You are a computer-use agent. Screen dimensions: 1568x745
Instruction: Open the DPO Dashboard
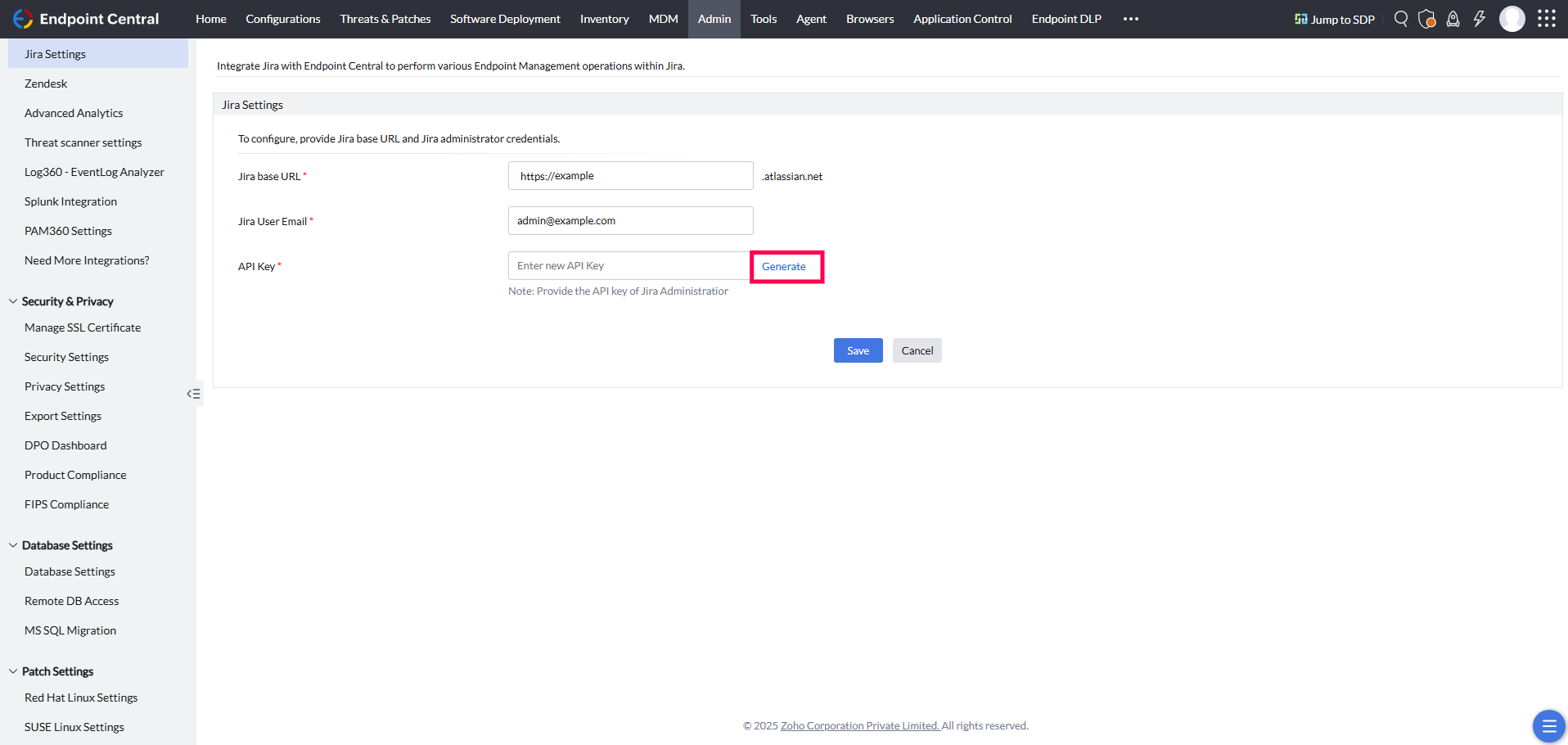click(x=65, y=445)
